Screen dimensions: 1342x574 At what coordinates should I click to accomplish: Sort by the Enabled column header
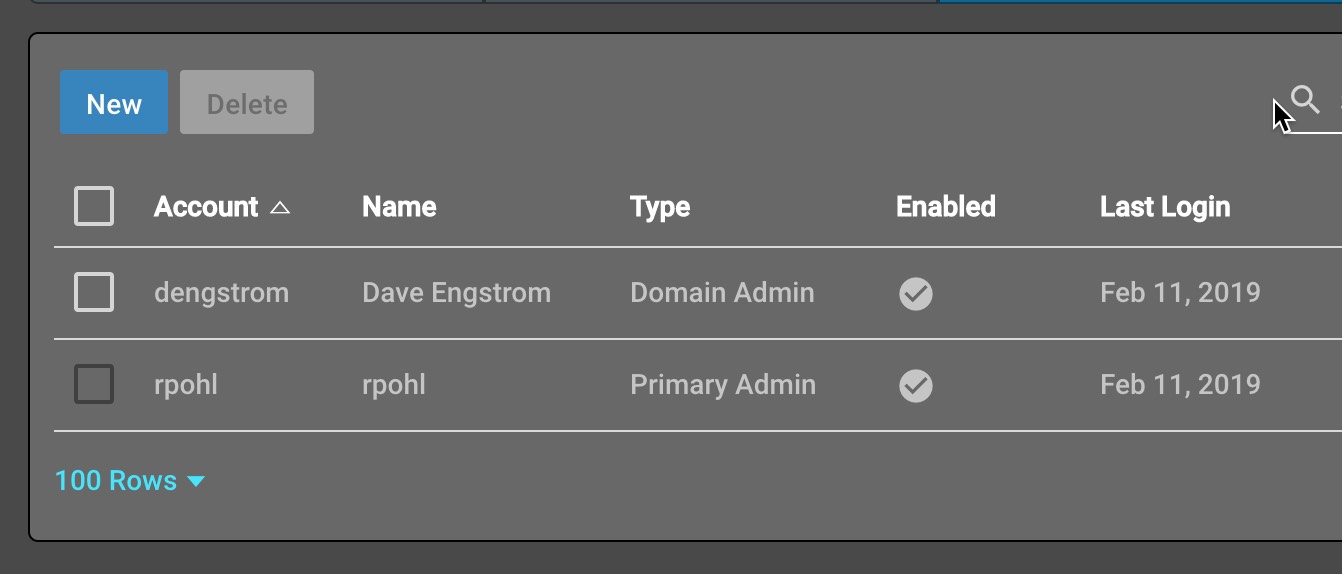coord(945,207)
